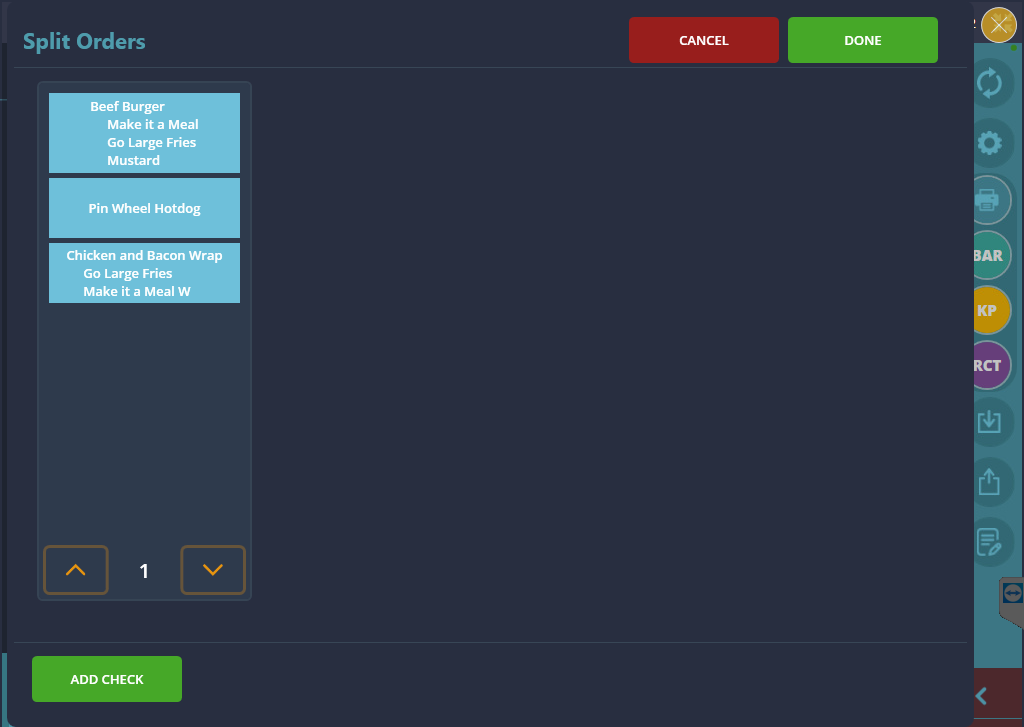Click the purple RCT circle button
The image size is (1024, 727).
989,365
